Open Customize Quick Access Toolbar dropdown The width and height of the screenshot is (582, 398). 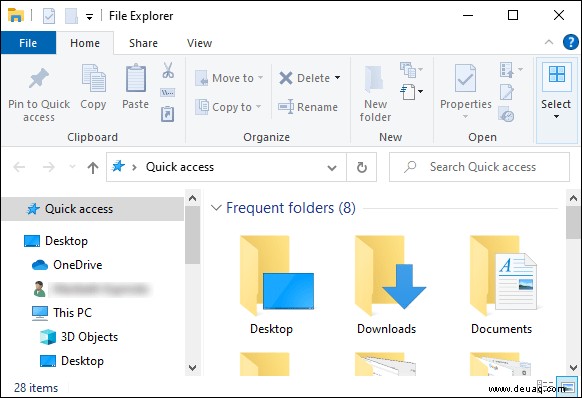click(x=89, y=17)
